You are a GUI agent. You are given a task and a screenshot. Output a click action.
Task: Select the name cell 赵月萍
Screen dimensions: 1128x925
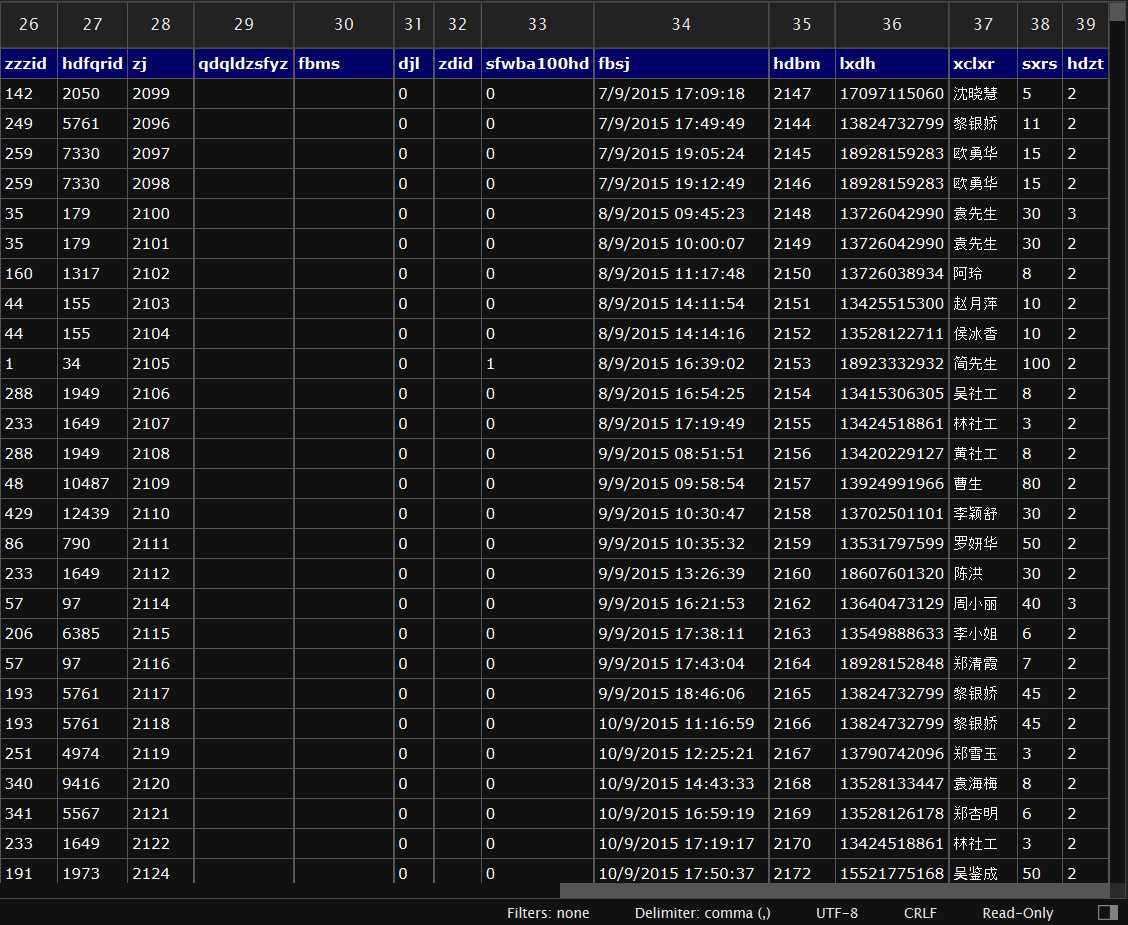(983, 304)
